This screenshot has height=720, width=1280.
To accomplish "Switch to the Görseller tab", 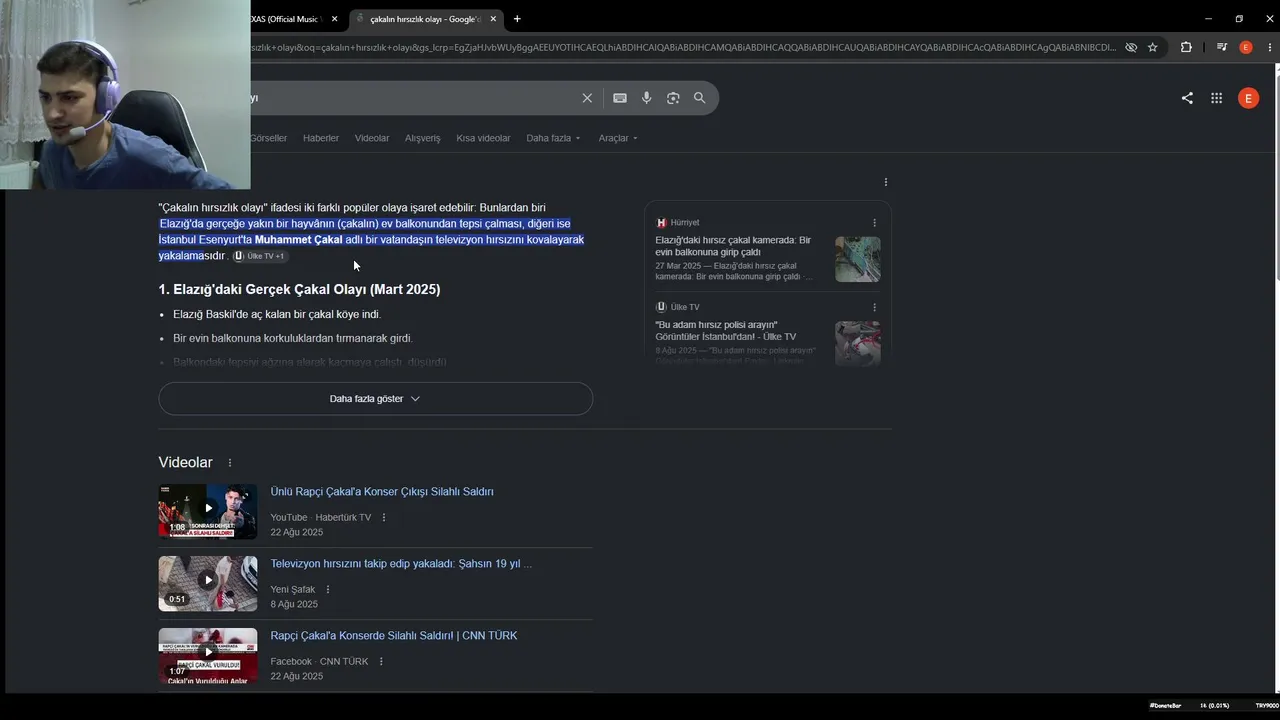I will (x=268, y=138).
